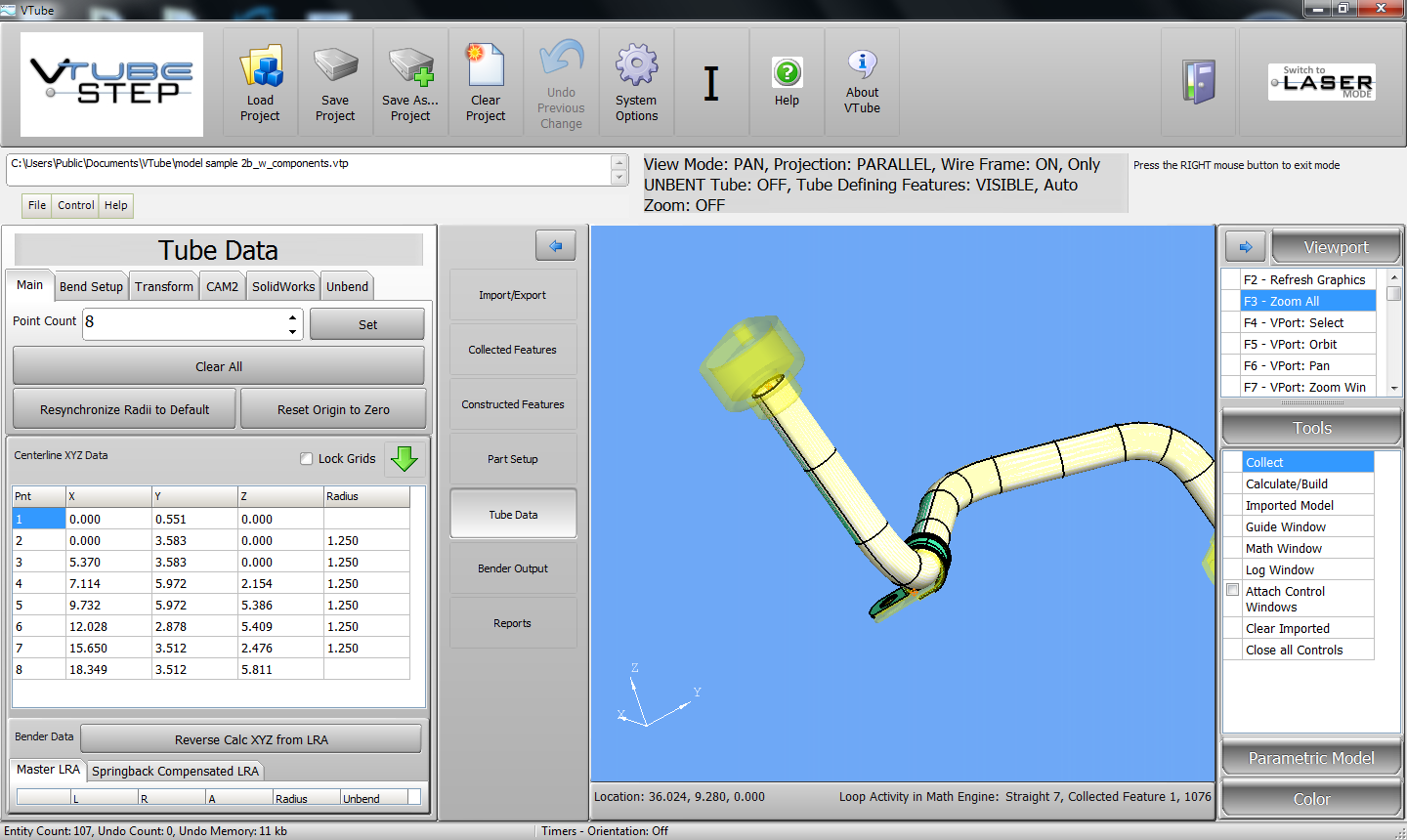Open the Control menu

pyautogui.click(x=75, y=205)
